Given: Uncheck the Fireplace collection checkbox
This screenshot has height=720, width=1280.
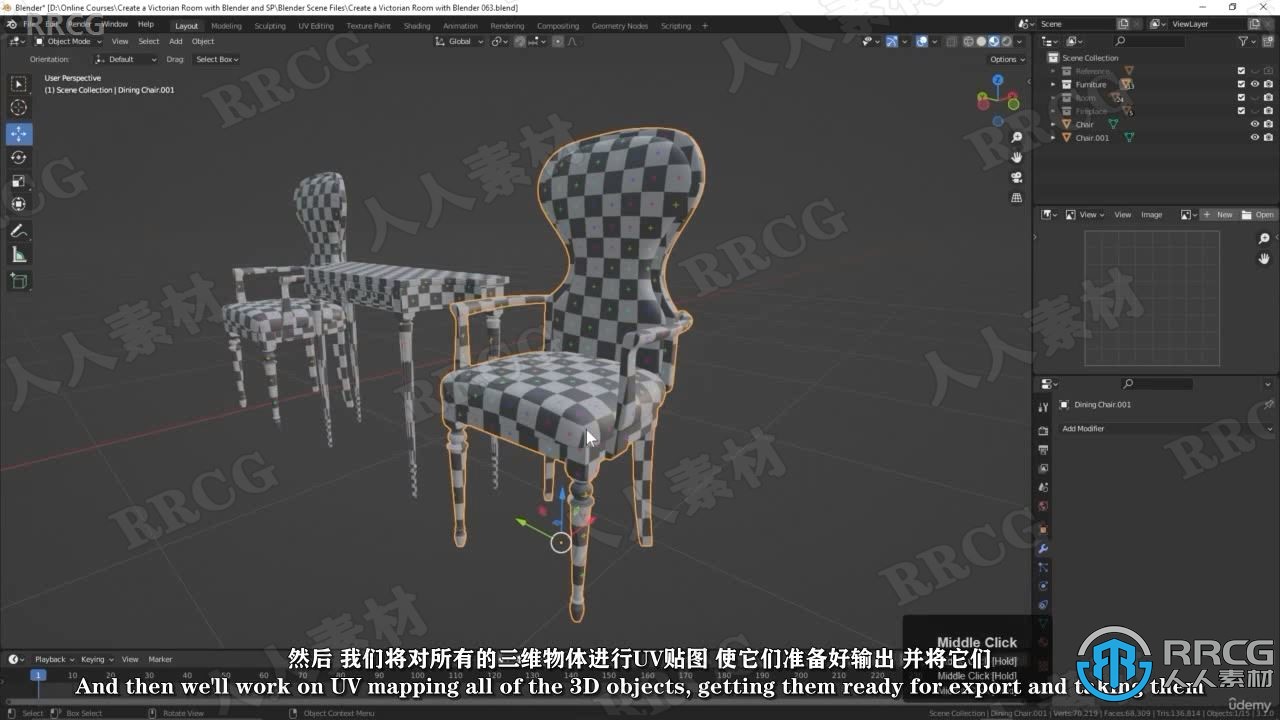Looking at the screenshot, I should [x=1241, y=111].
